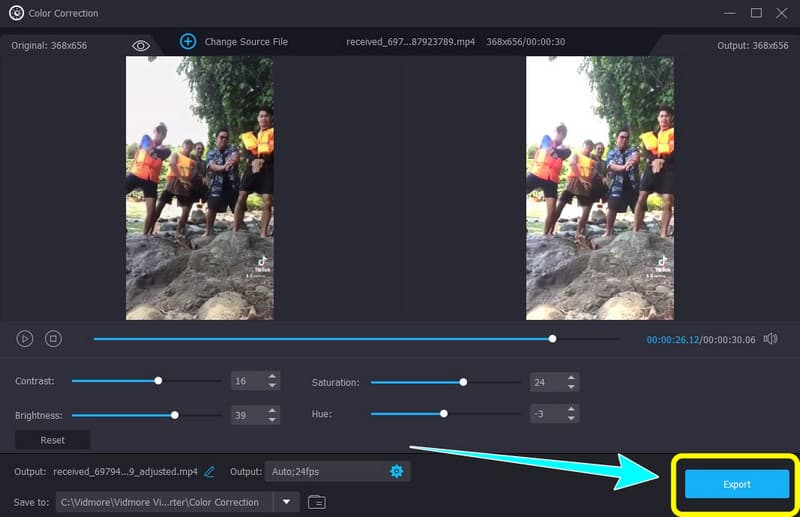Click the Output format field Auto;24fps
The height and width of the screenshot is (517, 800).
(x=326, y=471)
